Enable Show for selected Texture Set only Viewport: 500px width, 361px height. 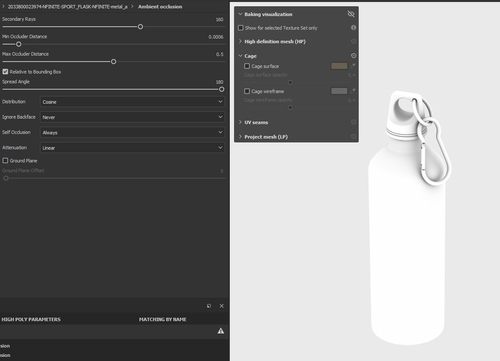click(x=241, y=28)
